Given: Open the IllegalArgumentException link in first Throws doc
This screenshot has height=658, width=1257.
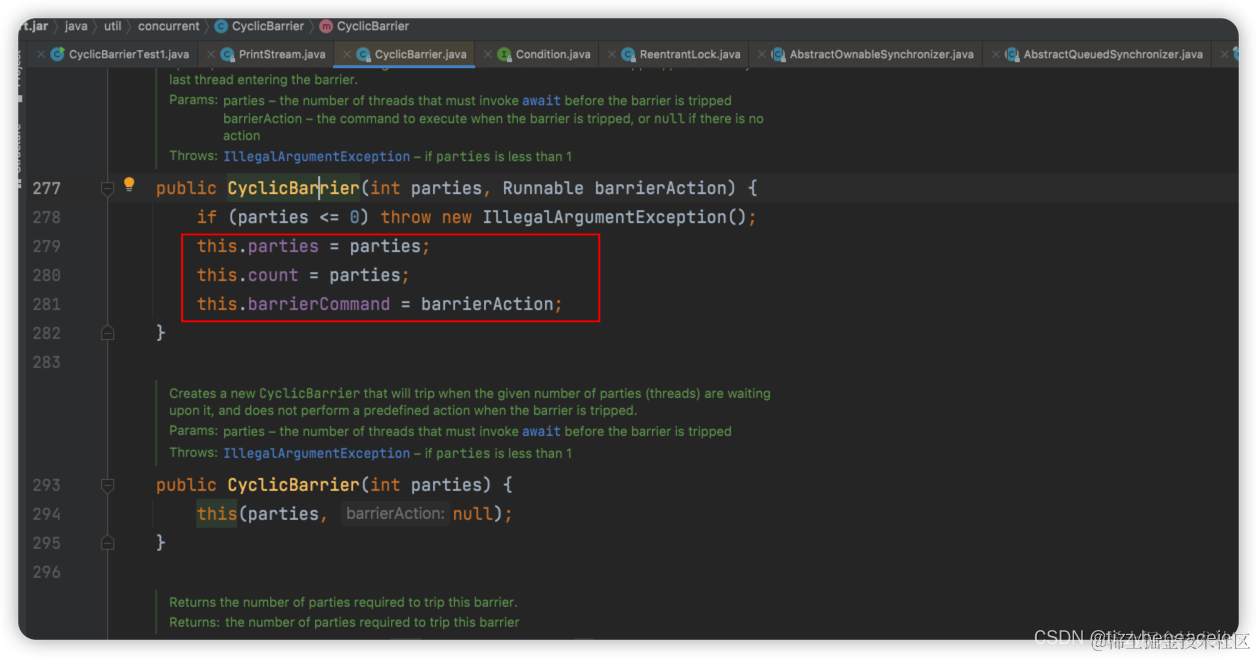Looking at the screenshot, I should coord(317,157).
